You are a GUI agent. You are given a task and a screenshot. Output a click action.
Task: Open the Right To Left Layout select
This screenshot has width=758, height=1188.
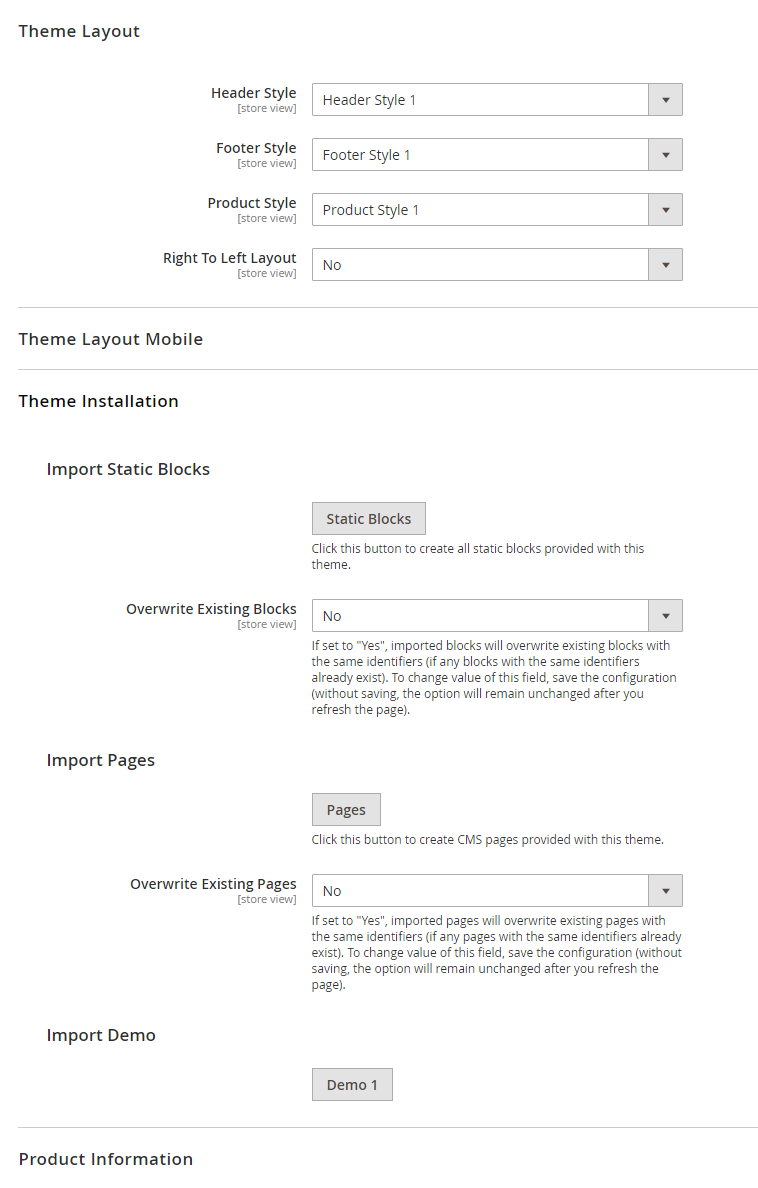(480, 265)
